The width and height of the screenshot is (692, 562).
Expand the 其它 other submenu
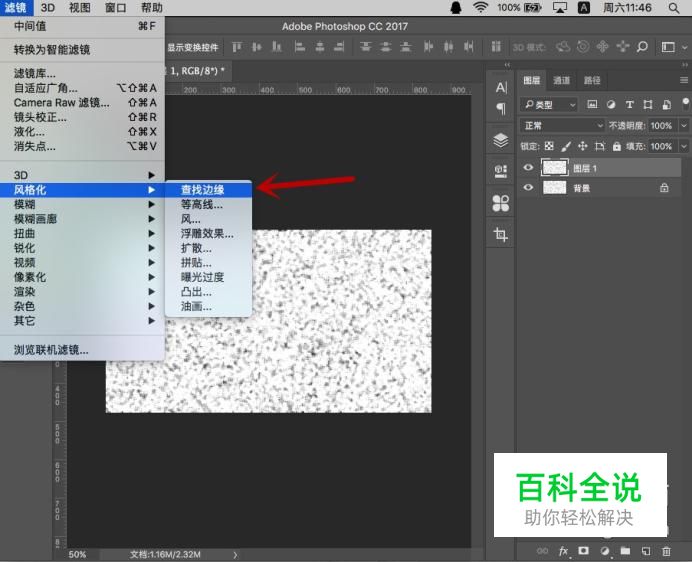[82, 321]
